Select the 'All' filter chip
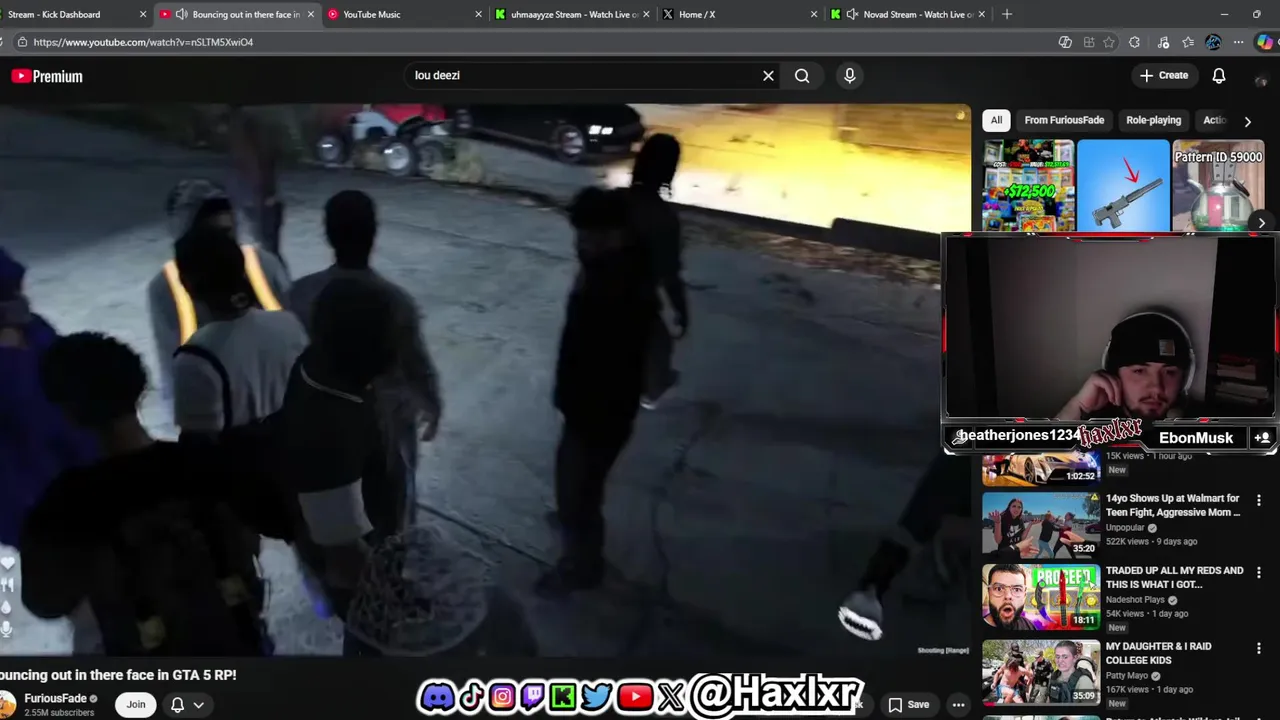The width and height of the screenshot is (1280, 720). tap(996, 120)
